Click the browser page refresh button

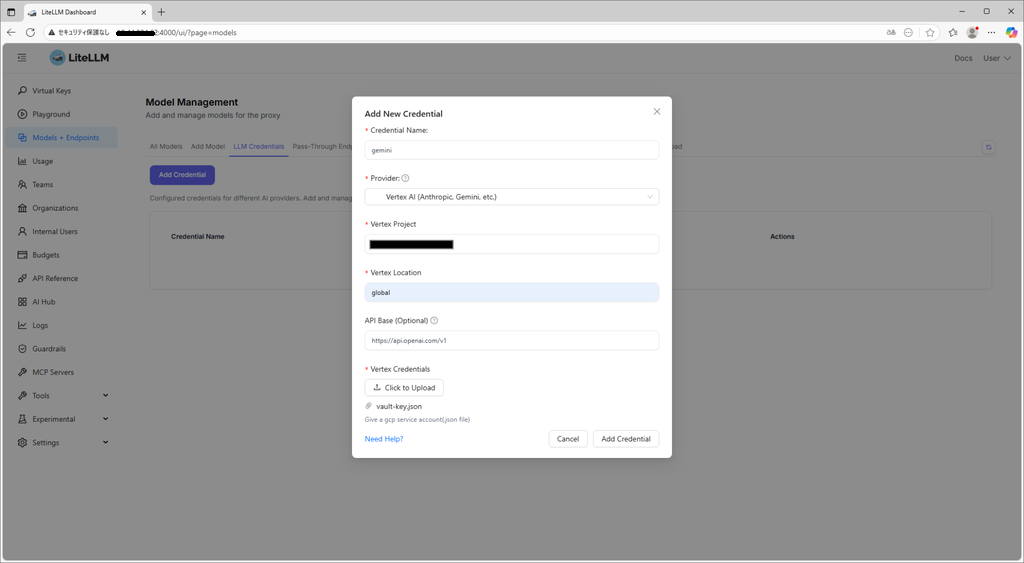30,32
